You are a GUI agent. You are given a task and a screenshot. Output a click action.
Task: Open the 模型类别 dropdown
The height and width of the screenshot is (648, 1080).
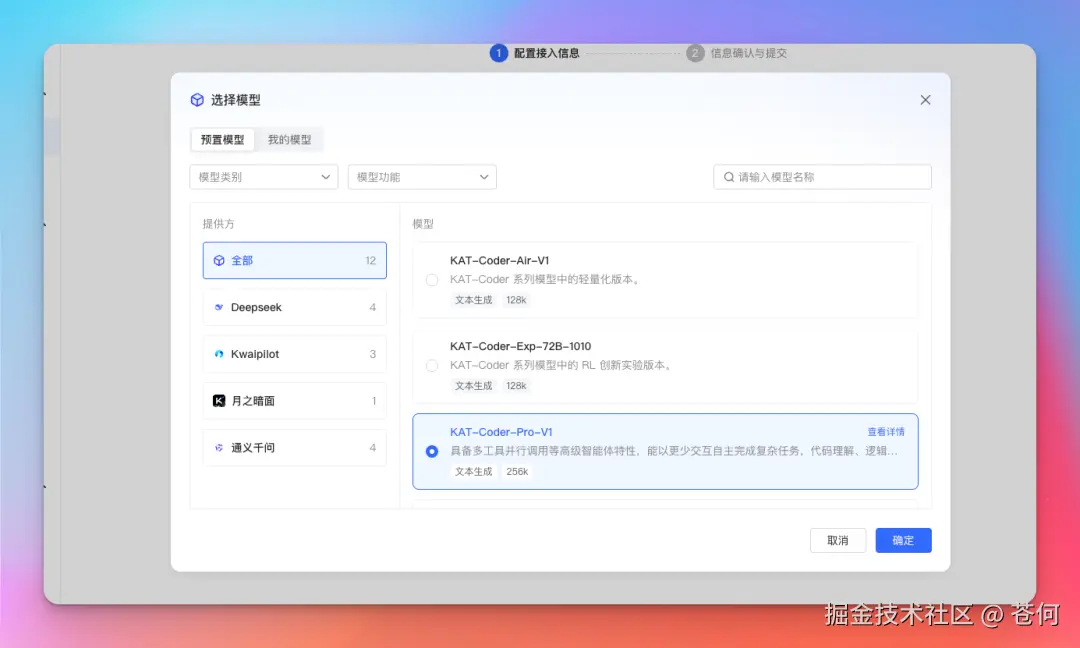[263, 176]
